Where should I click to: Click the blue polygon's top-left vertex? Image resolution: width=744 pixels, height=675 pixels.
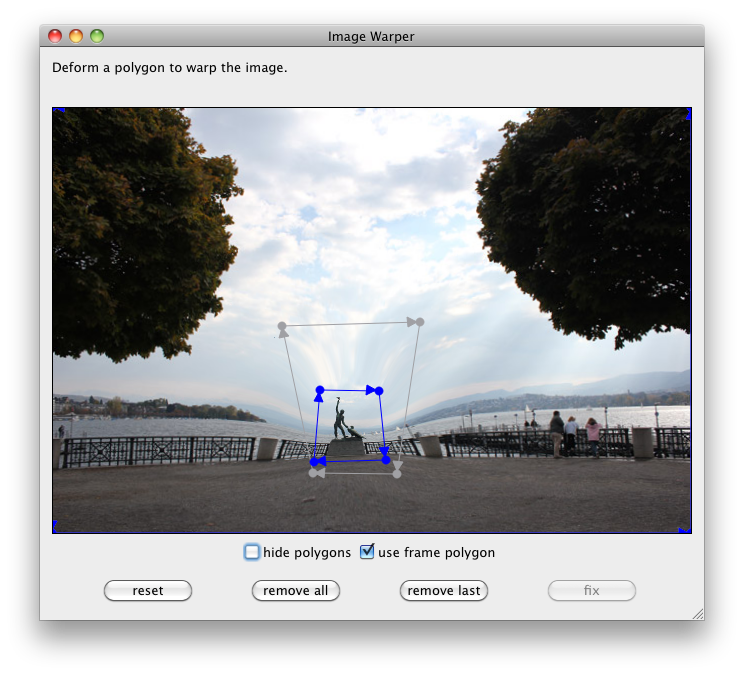pyautogui.click(x=320, y=390)
